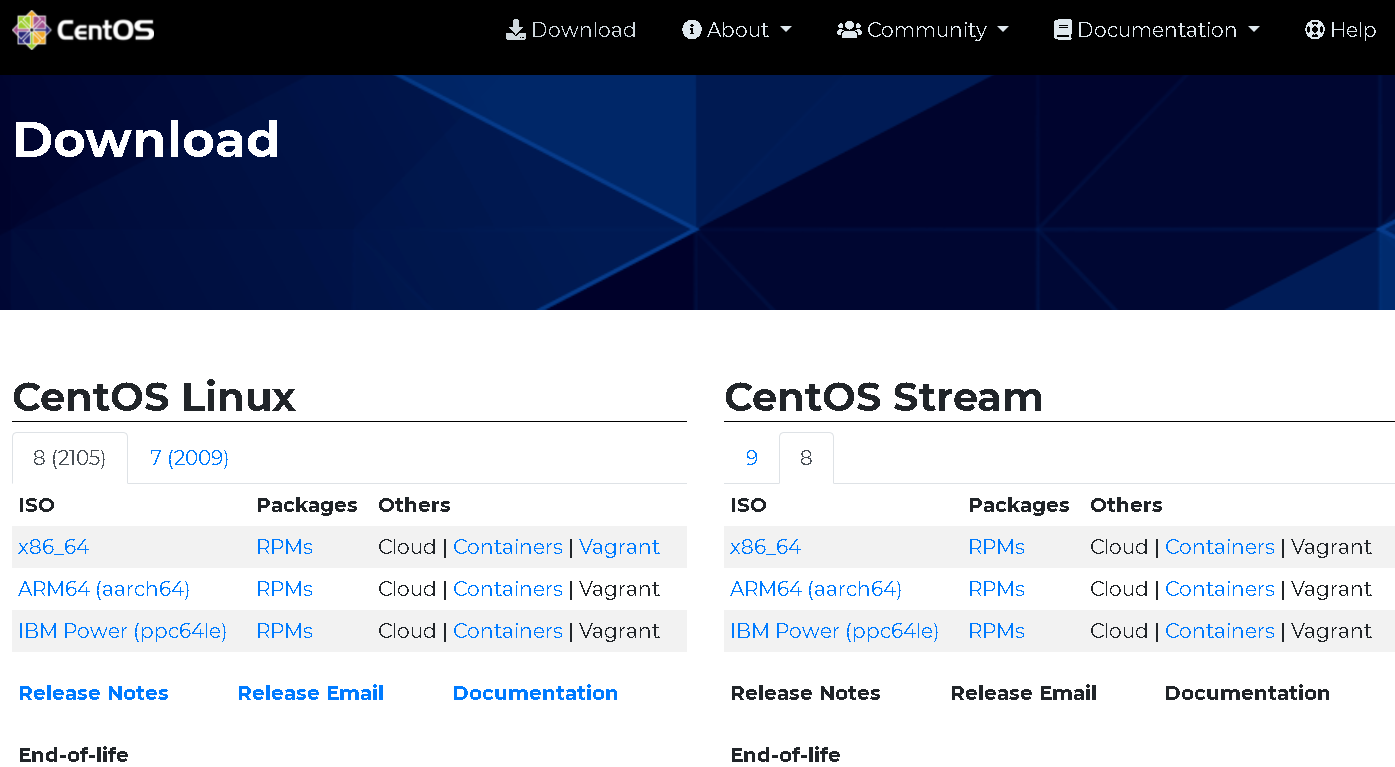1395x767 pixels.
Task: Open Containers for ARM64 in CentOS Linux
Action: coord(508,589)
